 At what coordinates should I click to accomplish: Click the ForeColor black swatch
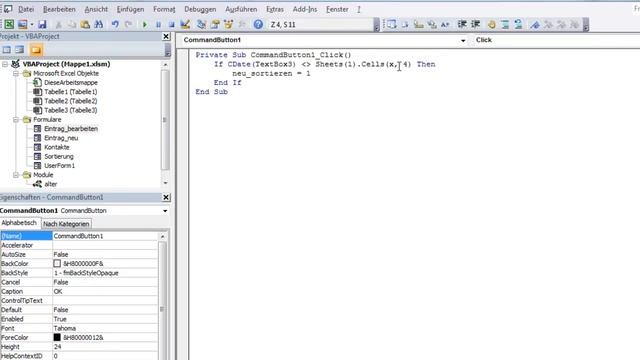click(x=57, y=338)
